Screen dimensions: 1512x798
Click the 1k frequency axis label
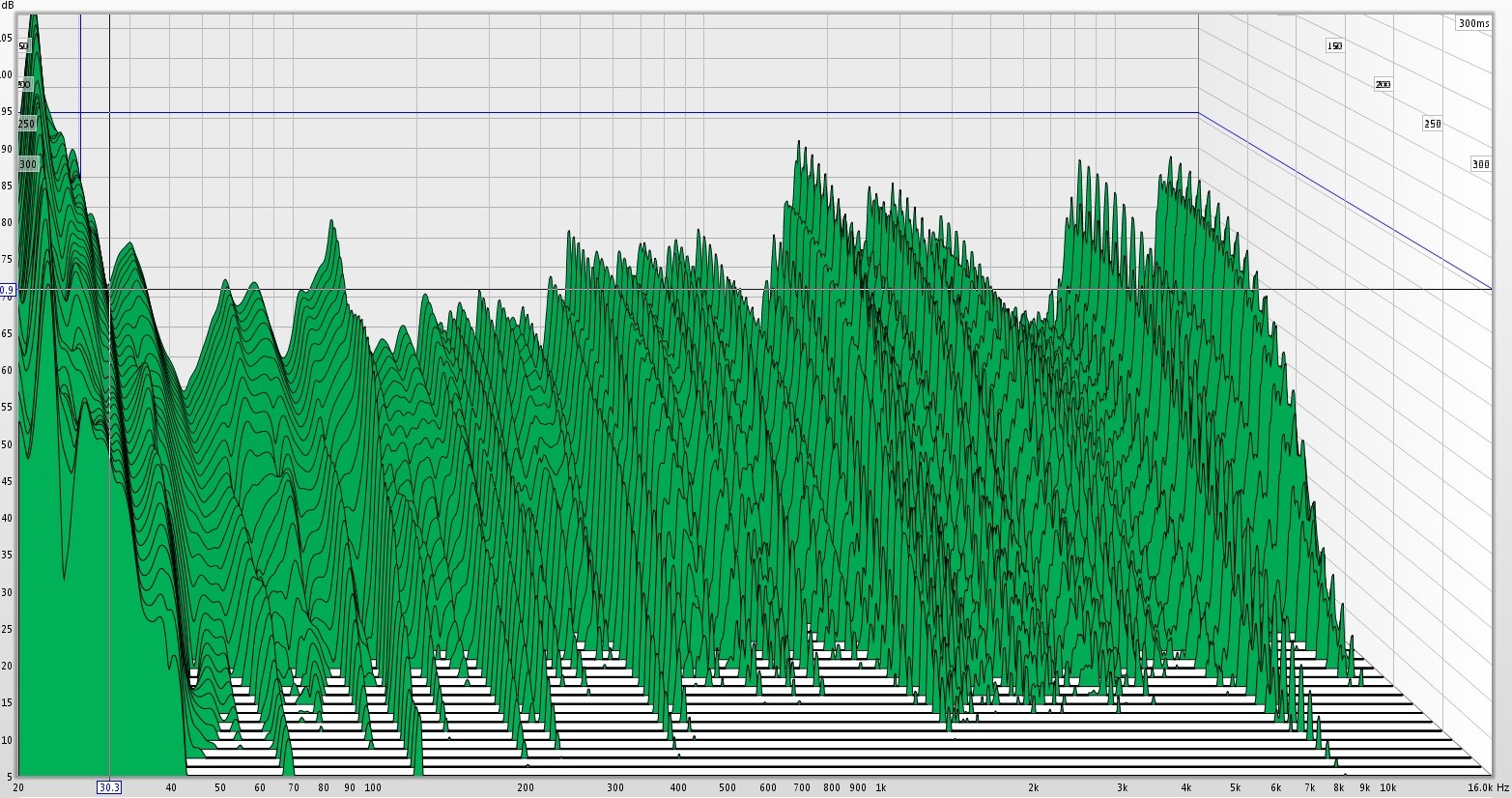tap(880, 787)
